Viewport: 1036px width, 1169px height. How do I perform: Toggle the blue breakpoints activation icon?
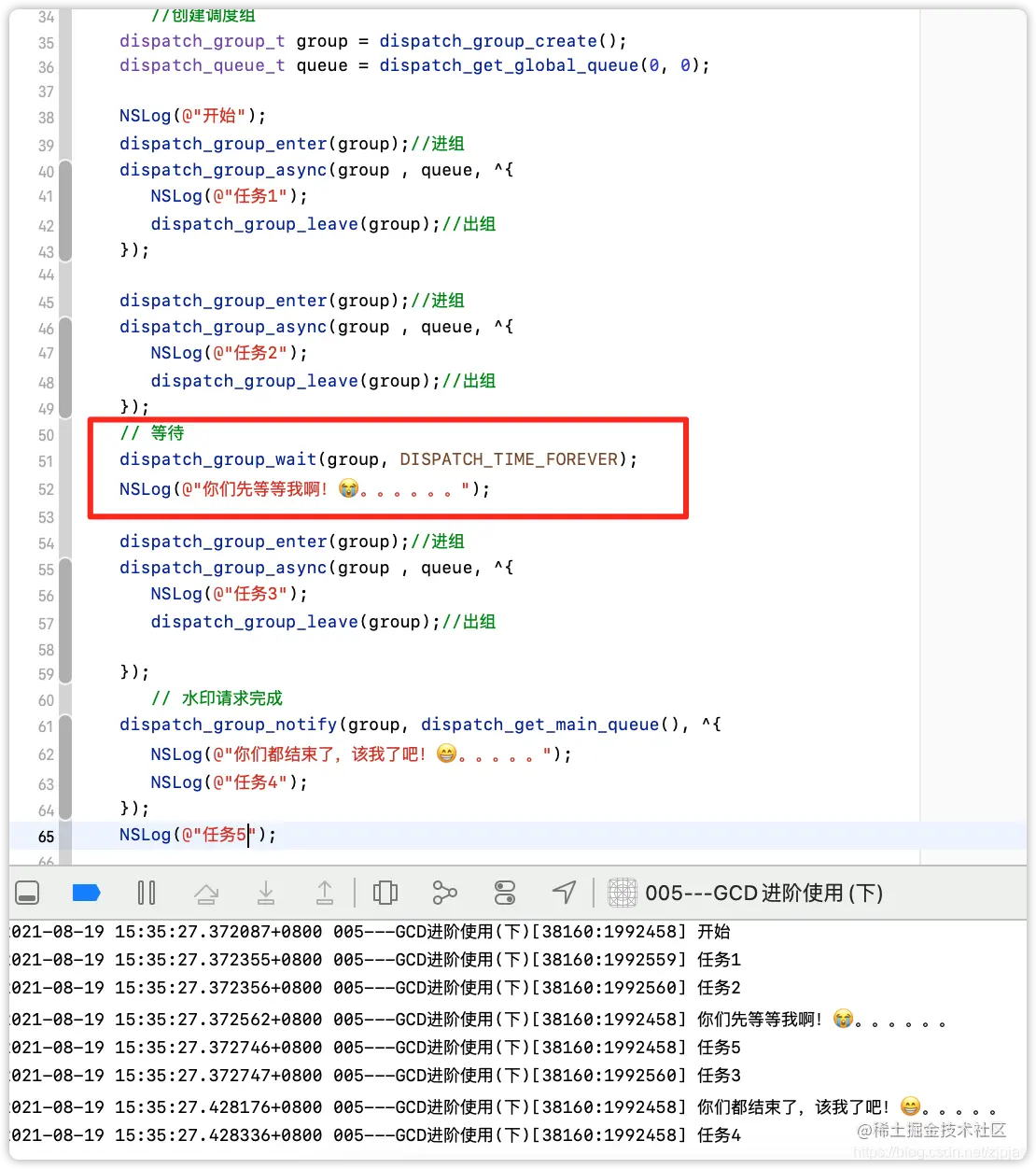click(x=86, y=894)
